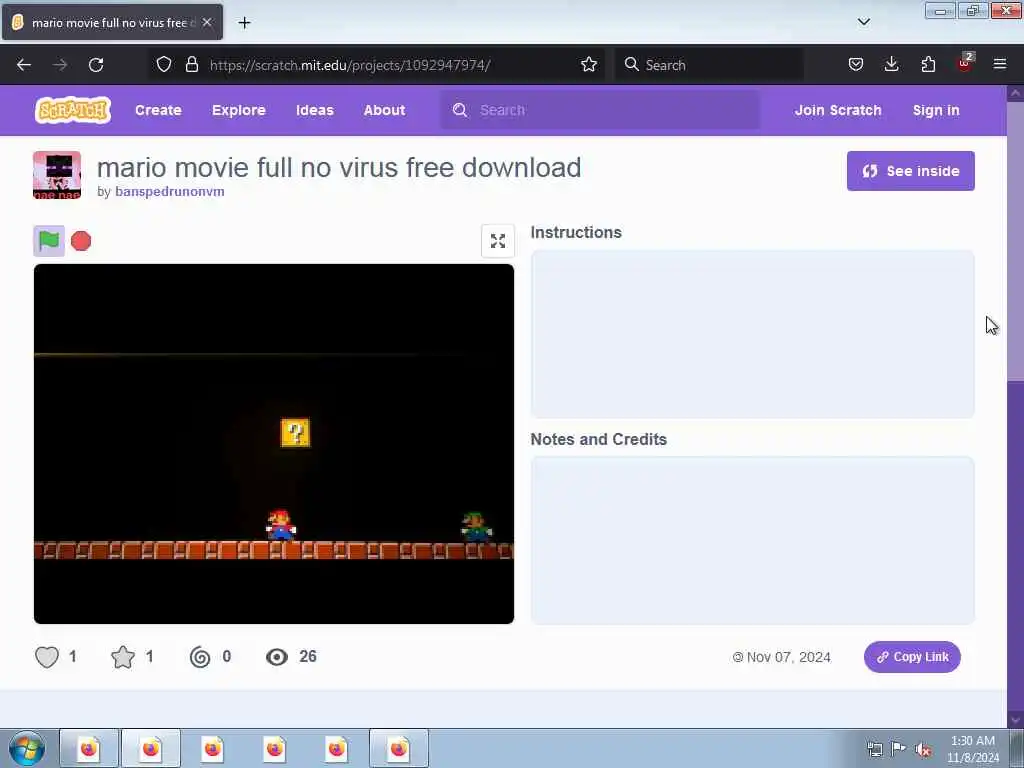Click the site security padlock icon
The height and width of the screenshot is (768, 1024).
pyautogui.click(x=191, y=65)
